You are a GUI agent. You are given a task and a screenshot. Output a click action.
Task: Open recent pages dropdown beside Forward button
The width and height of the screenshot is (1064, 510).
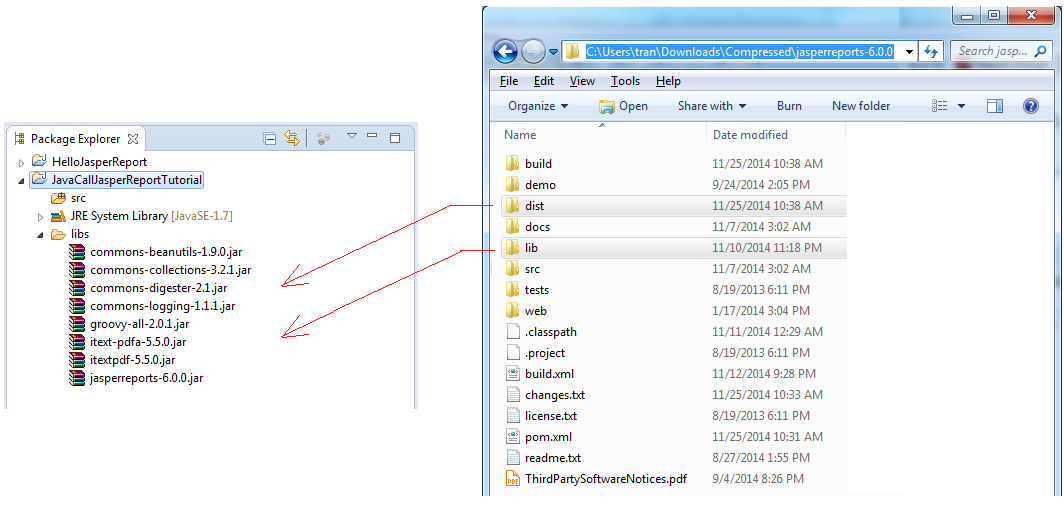(x=553, y=52)
